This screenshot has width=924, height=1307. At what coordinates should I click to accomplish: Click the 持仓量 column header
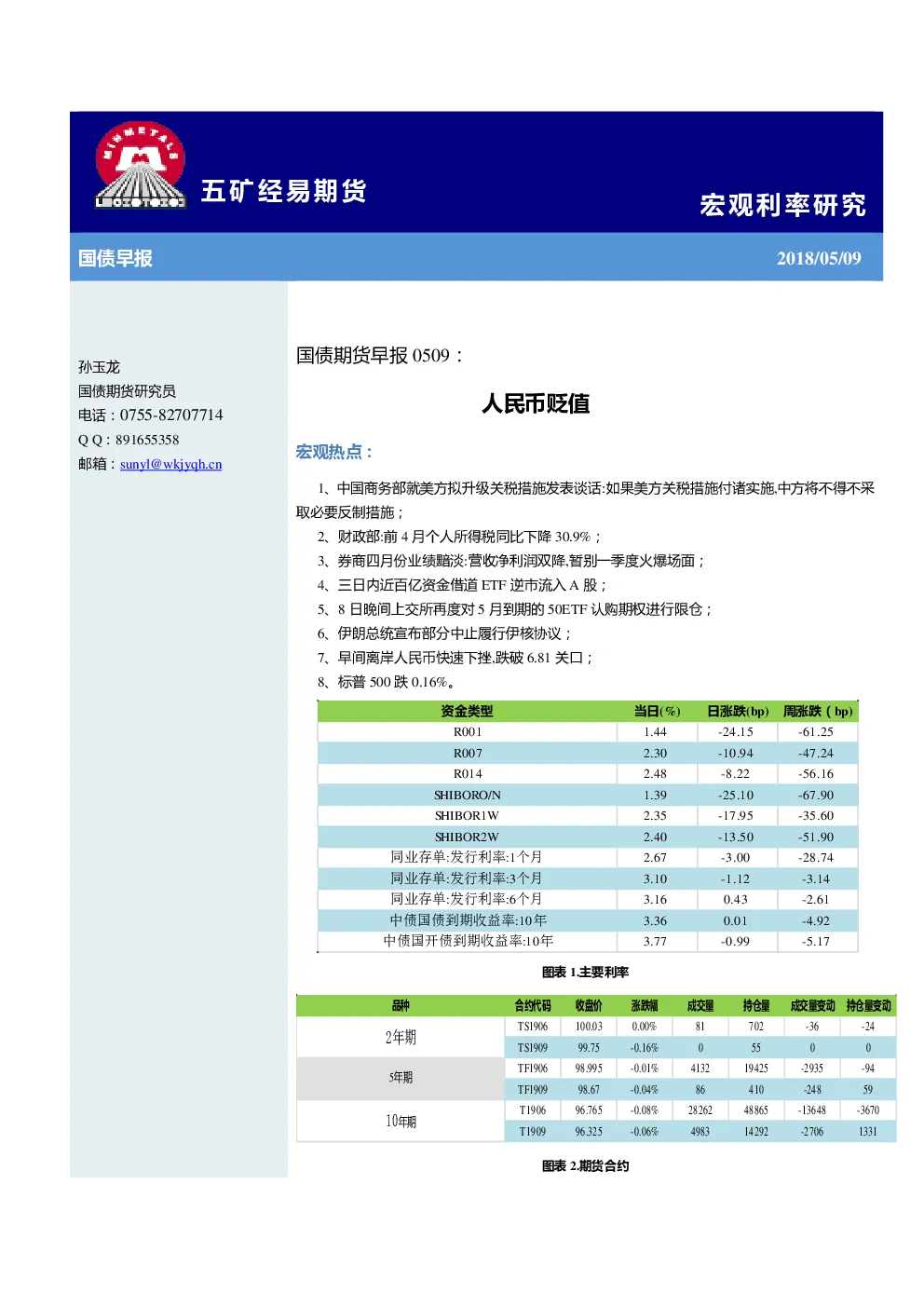tap(756, 1005)
